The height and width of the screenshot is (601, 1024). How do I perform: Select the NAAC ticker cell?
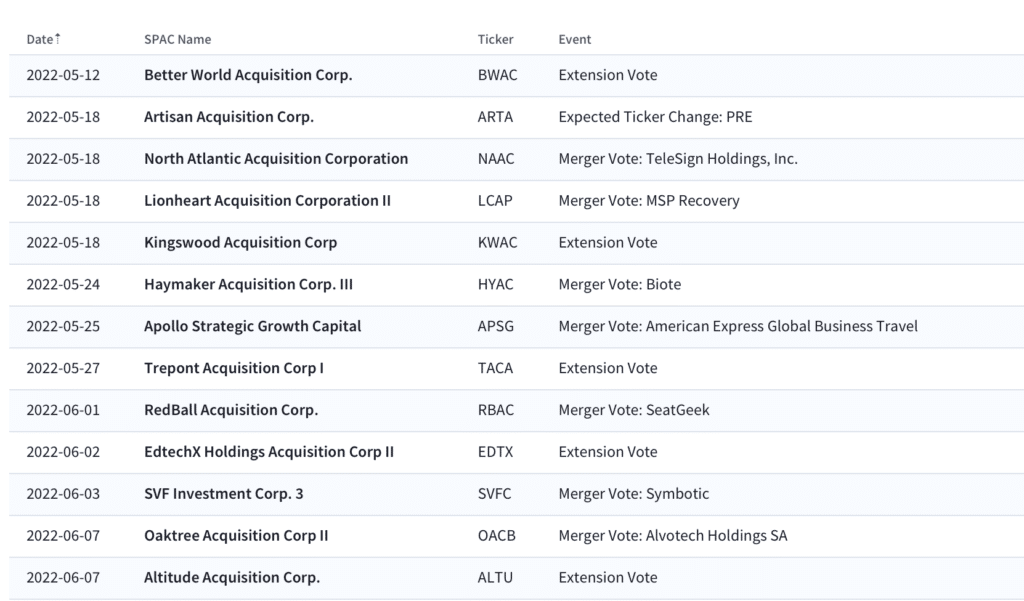(496, 159)
